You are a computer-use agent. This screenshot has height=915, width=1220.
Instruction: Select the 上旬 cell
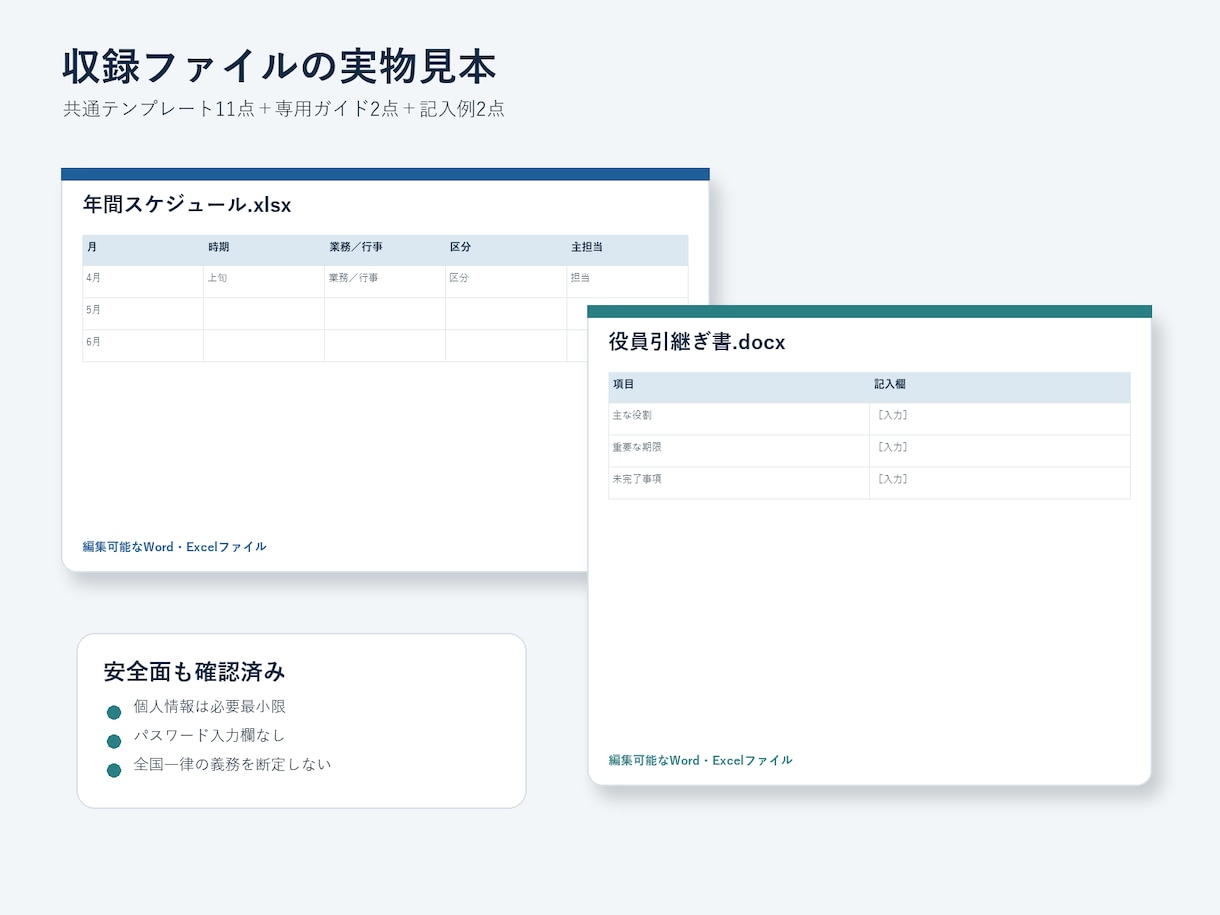tap(264, 282)
